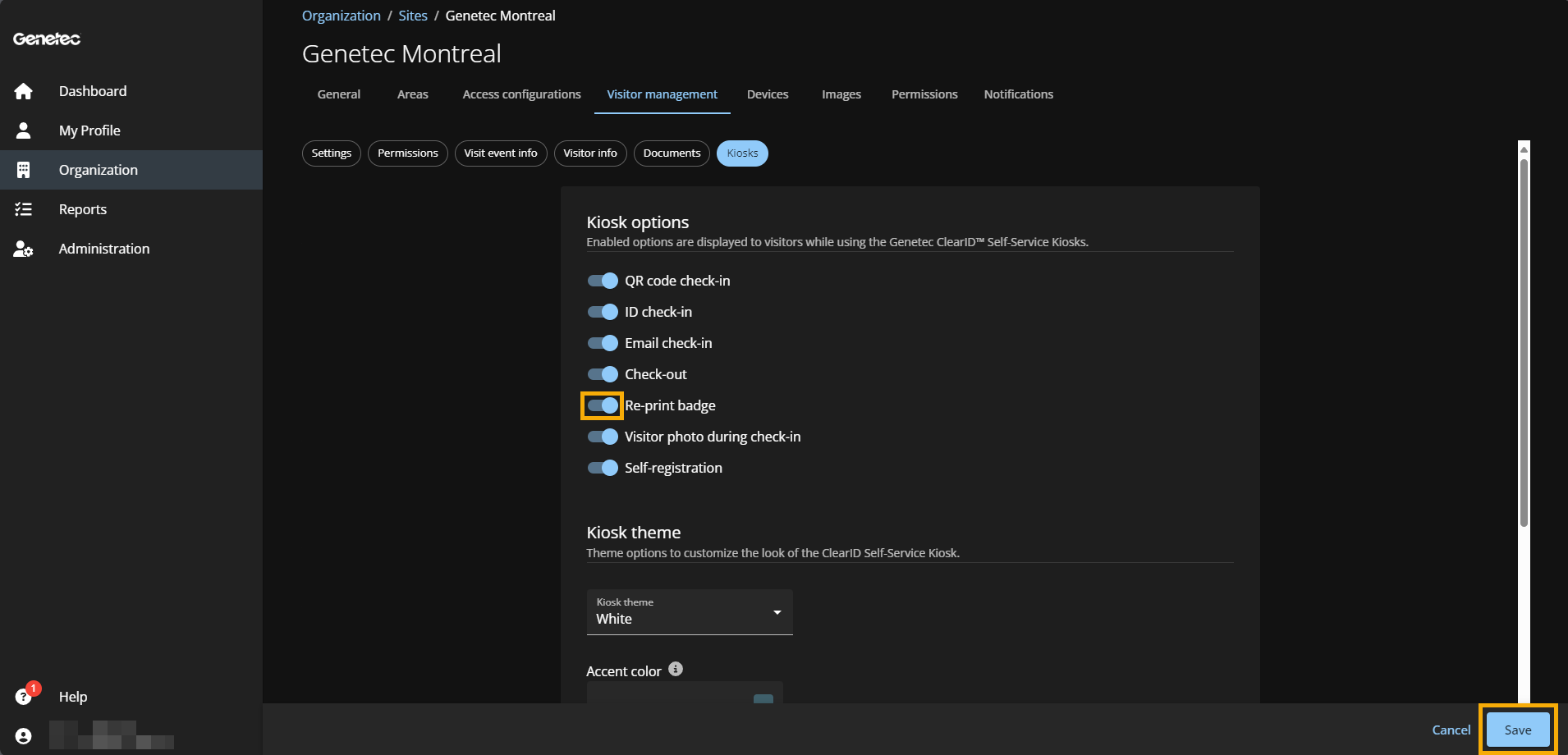Screen dimensions: 1568x755
Task: Open the Kiosk theme dropdown
Action: (x=690, y=611)
